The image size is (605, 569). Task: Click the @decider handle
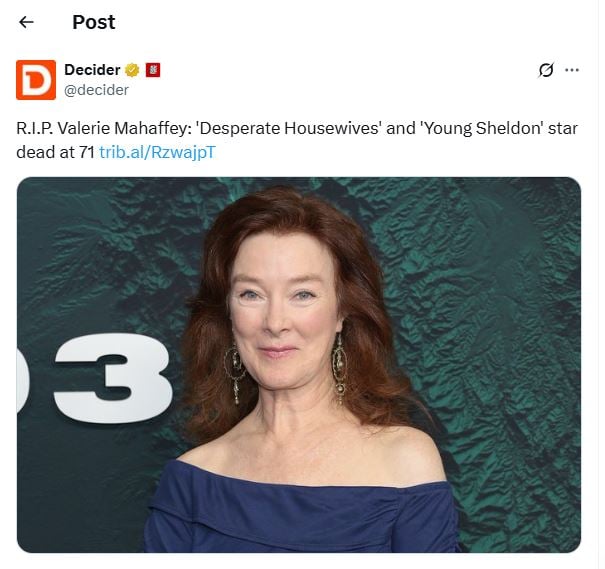tap(96, 90)
